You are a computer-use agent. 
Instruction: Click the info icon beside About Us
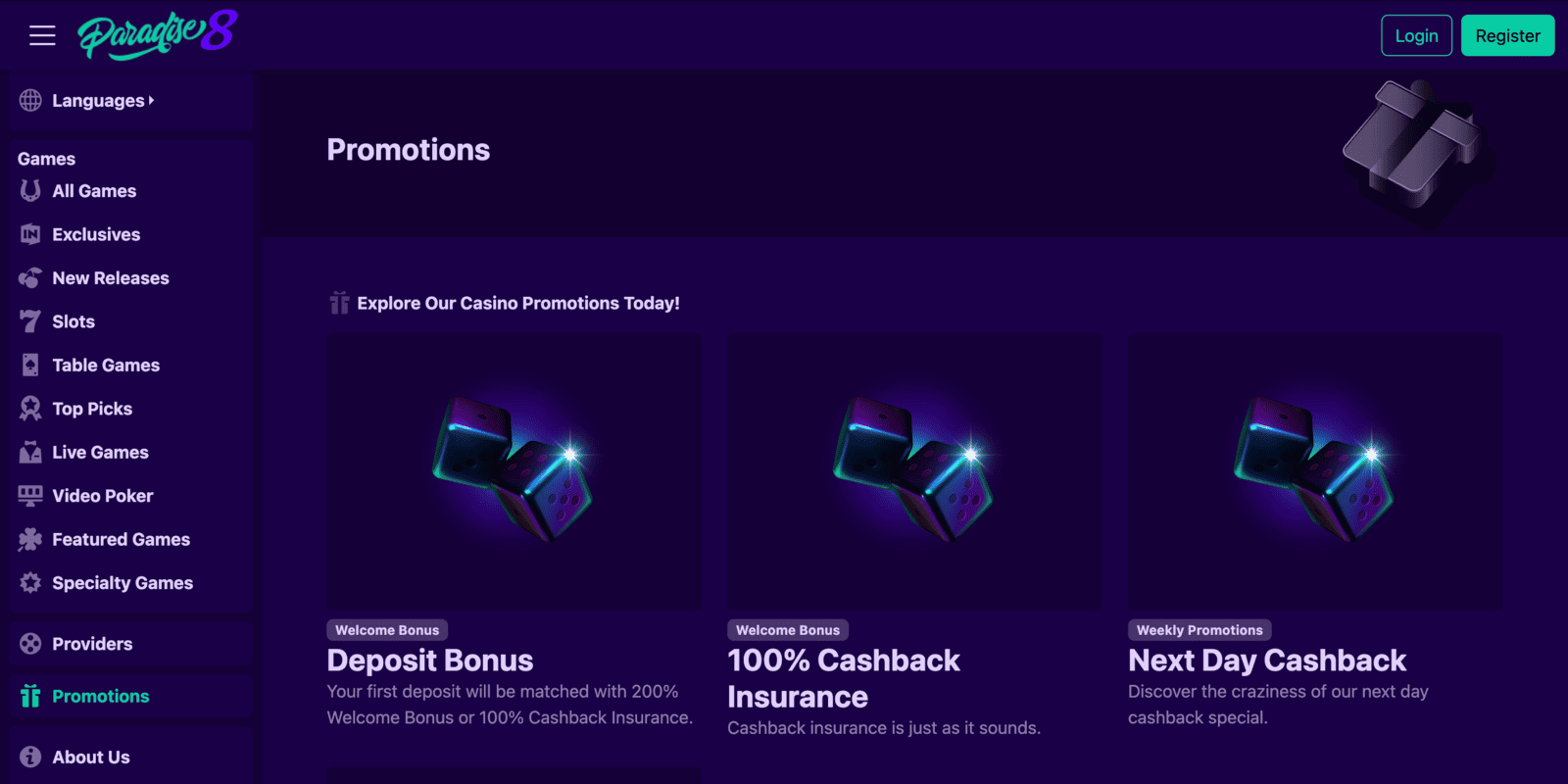(30, 757)
